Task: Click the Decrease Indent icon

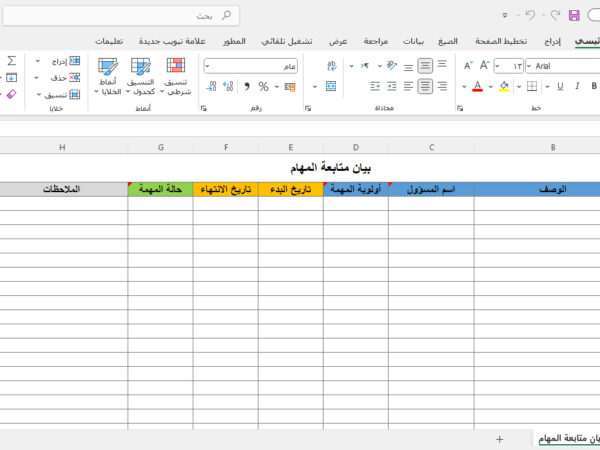Action: tap(391, 86)
